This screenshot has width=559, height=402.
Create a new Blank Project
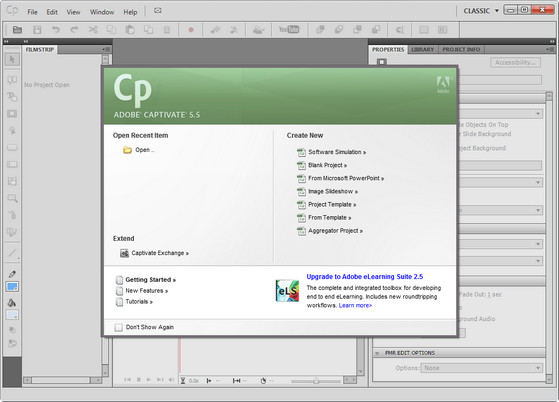point(328,165)
